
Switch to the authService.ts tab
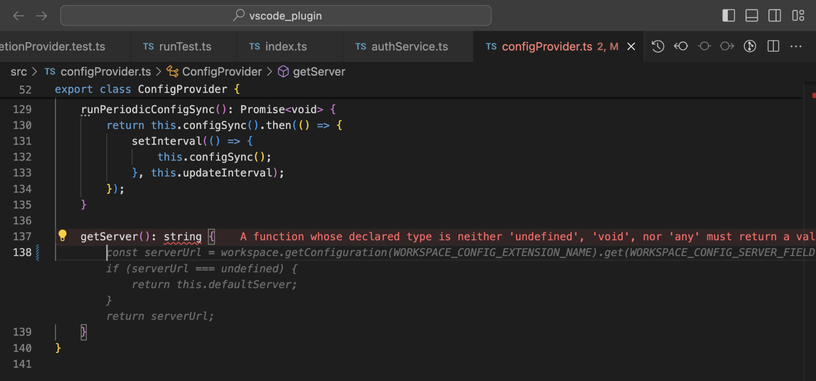click(x=401, y=46)
